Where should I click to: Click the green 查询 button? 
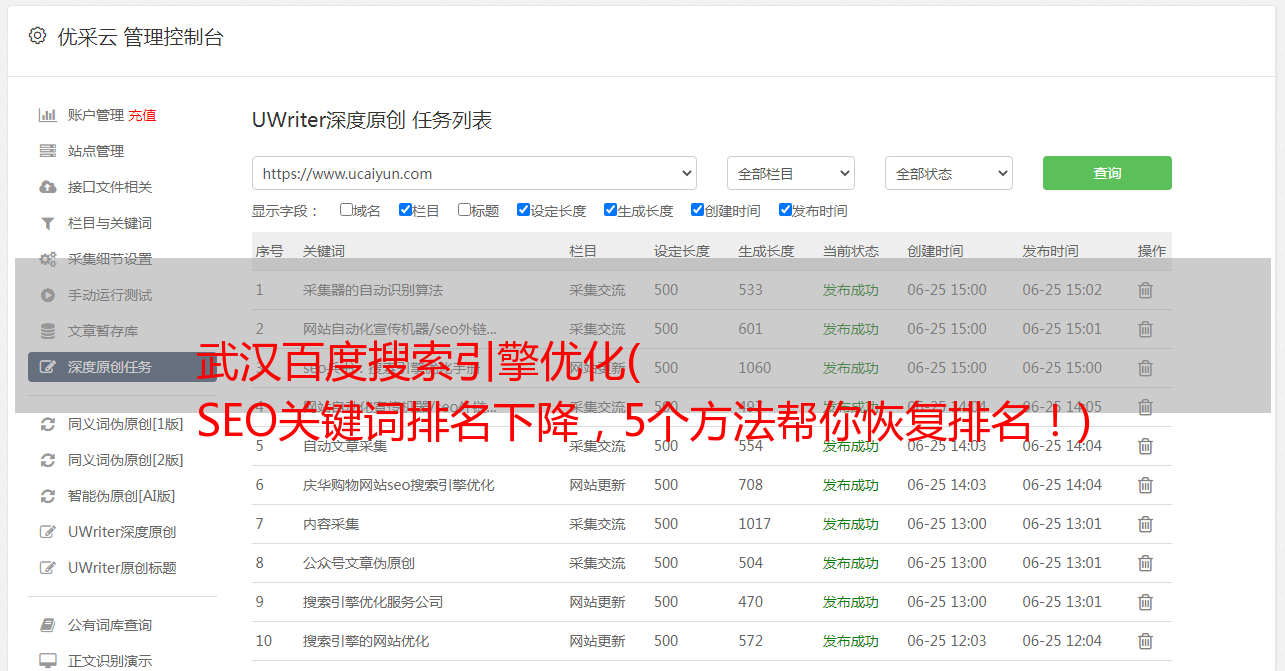[x=1106, y=173]
